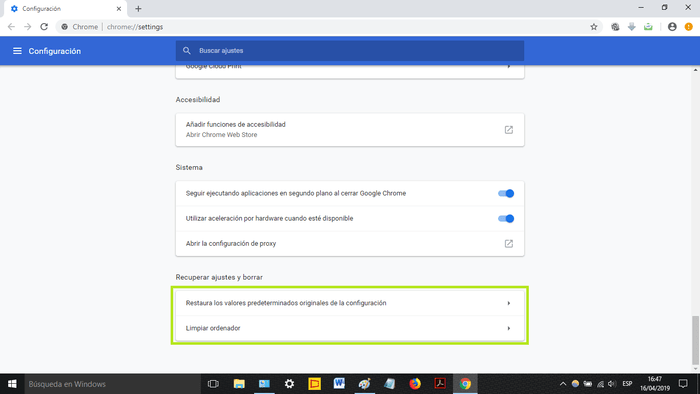Click the Chrome icon in the taskbar

pos(465,384)
